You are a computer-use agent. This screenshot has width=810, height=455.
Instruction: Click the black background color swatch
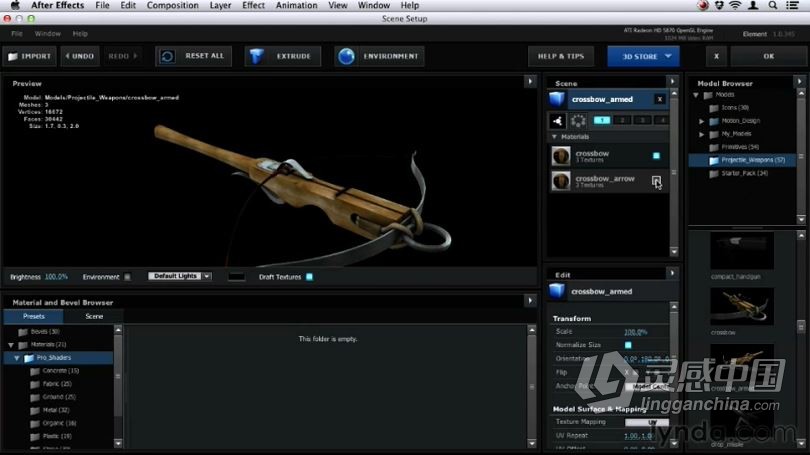coord(236,276)
